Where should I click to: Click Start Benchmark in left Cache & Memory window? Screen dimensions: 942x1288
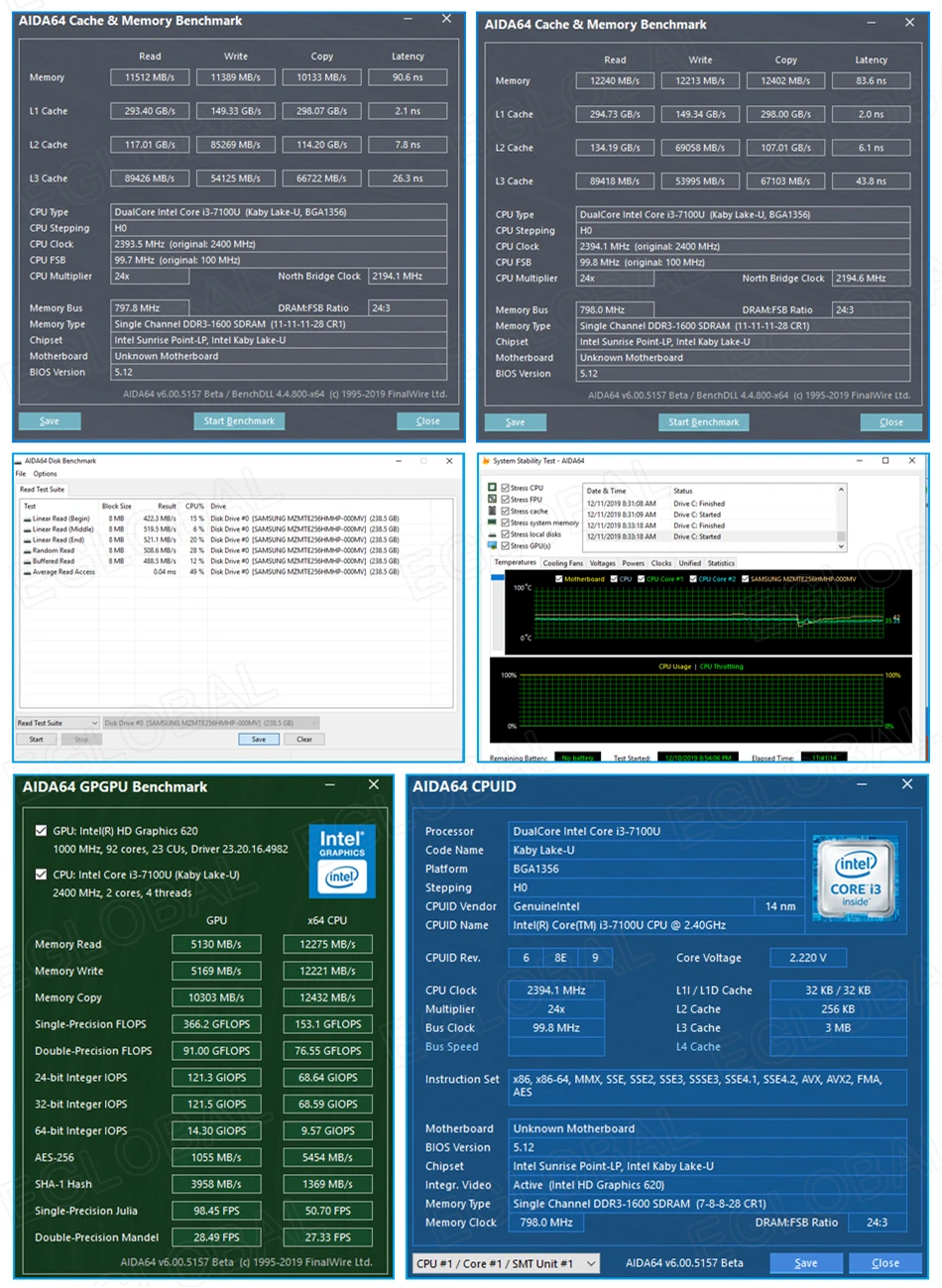pyautogui.click(x=239, y=421)
